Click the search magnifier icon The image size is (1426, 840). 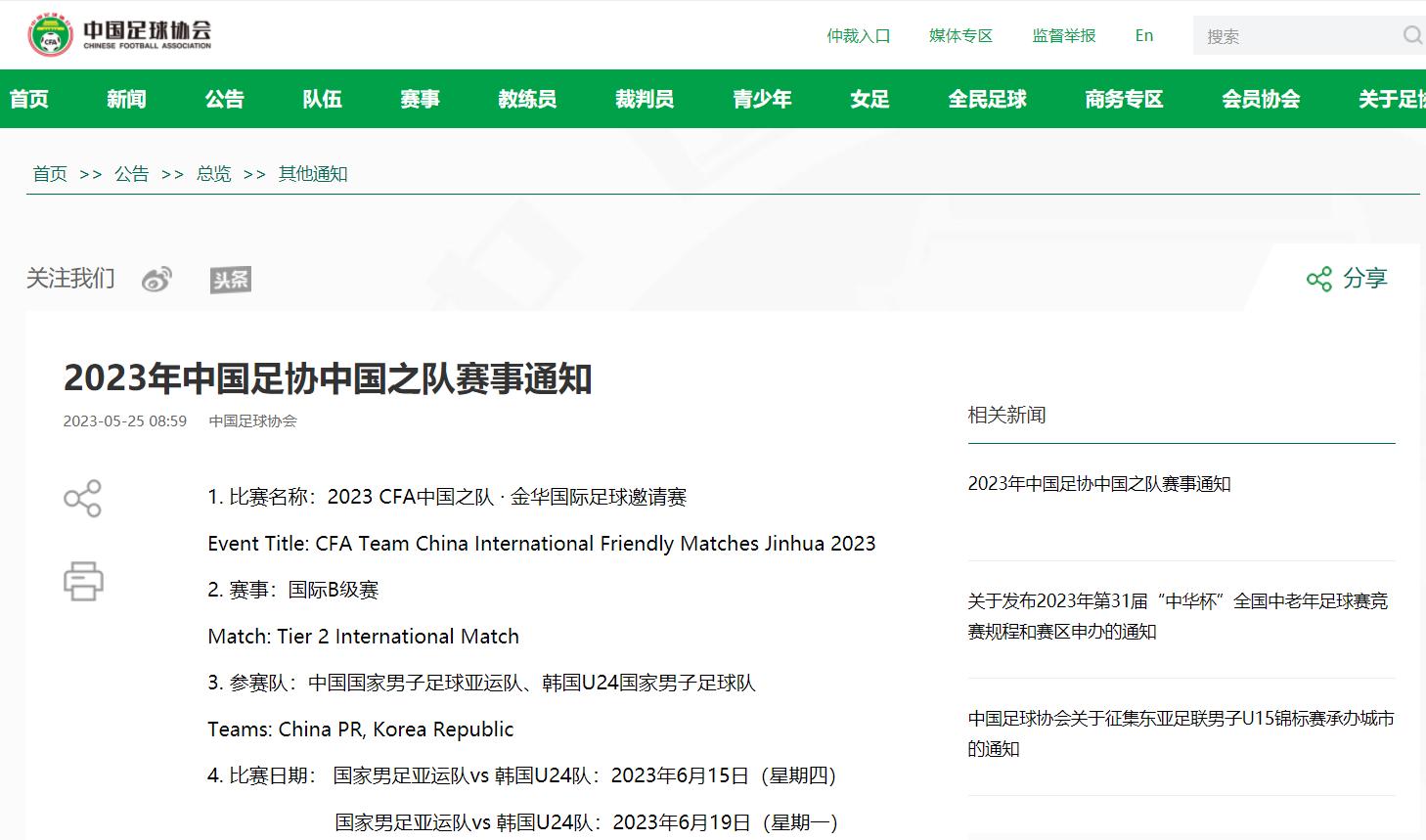tap(1411, 35)
